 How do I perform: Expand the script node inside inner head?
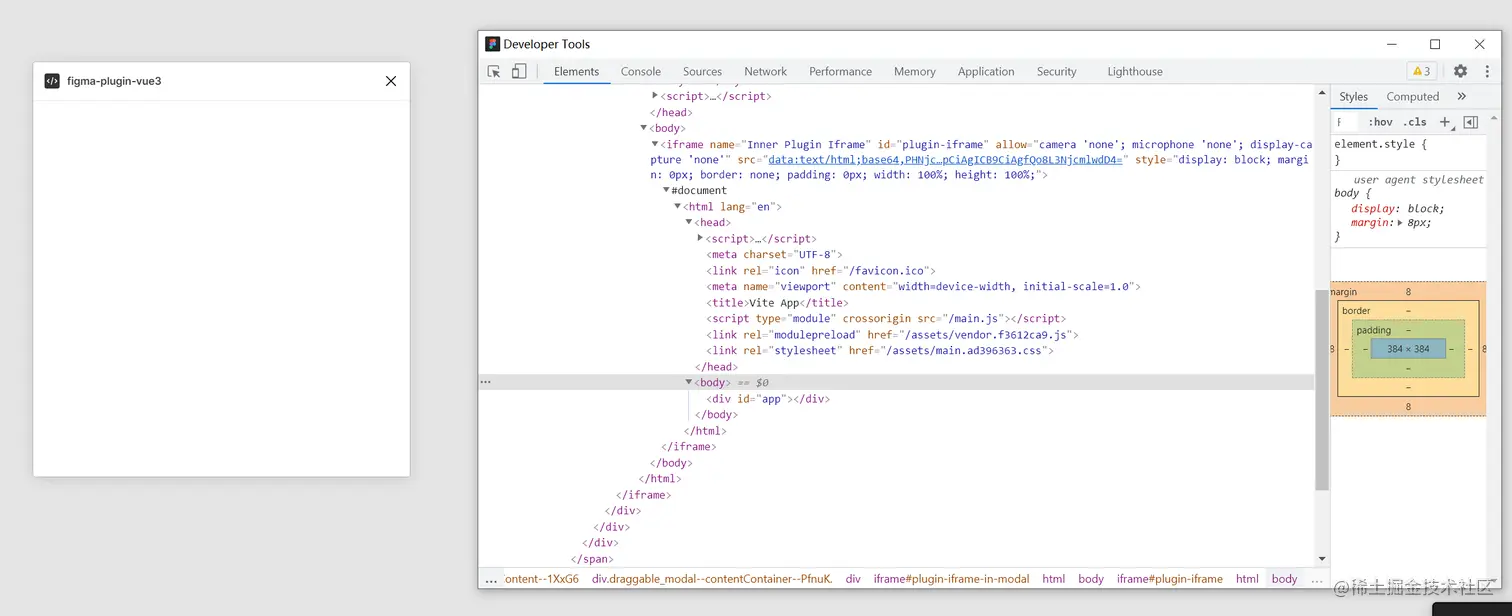click(x=700, y=237)
